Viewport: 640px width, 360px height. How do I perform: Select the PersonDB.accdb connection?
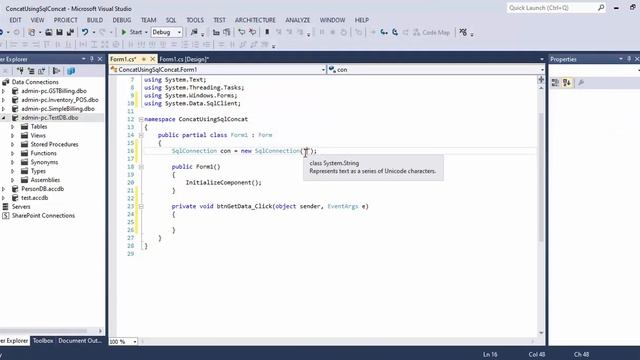(42, 189)
